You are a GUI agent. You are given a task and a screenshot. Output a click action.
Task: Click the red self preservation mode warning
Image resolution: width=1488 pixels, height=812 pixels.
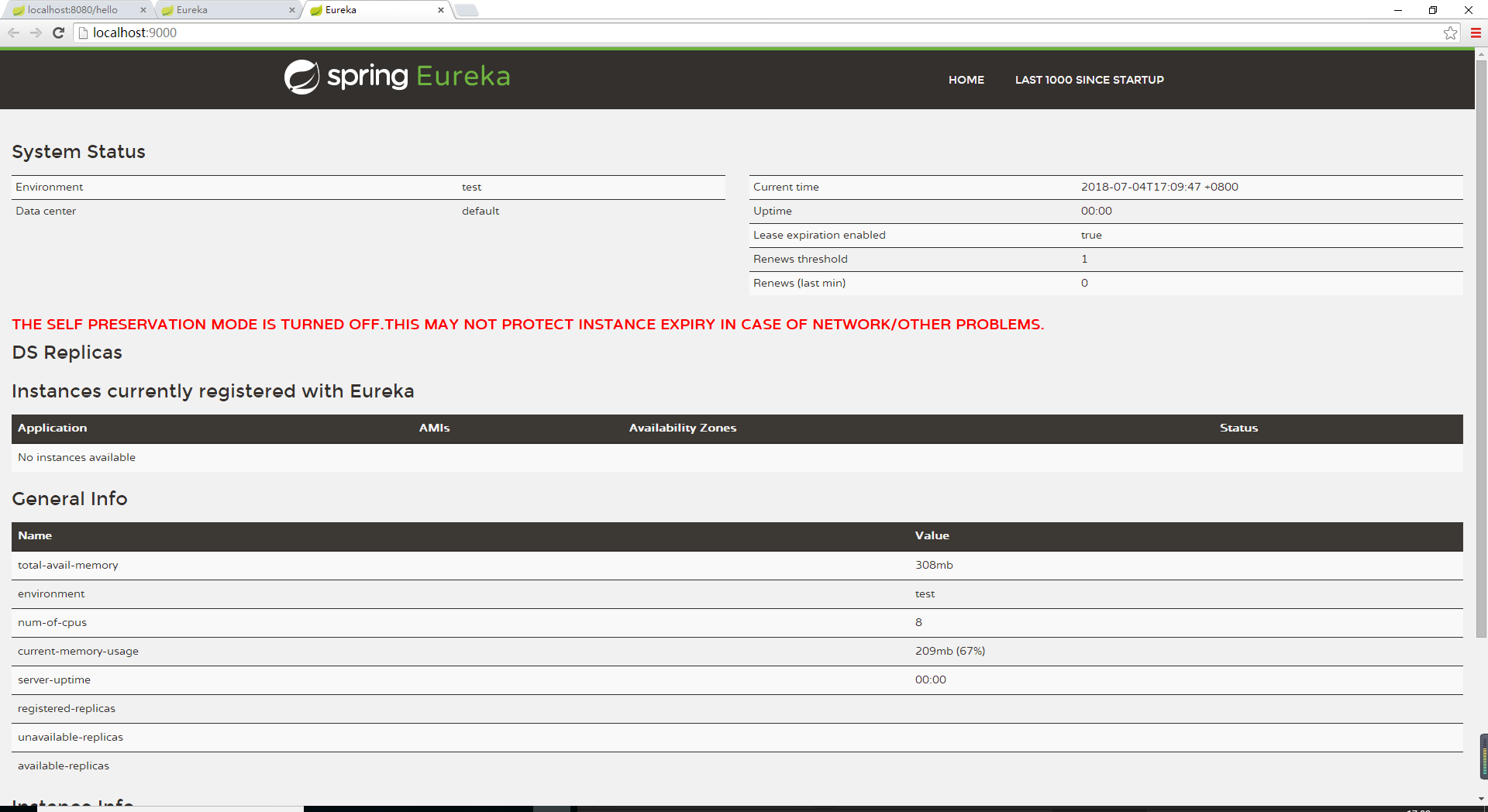pyautogui.click(x=528, y=325)
